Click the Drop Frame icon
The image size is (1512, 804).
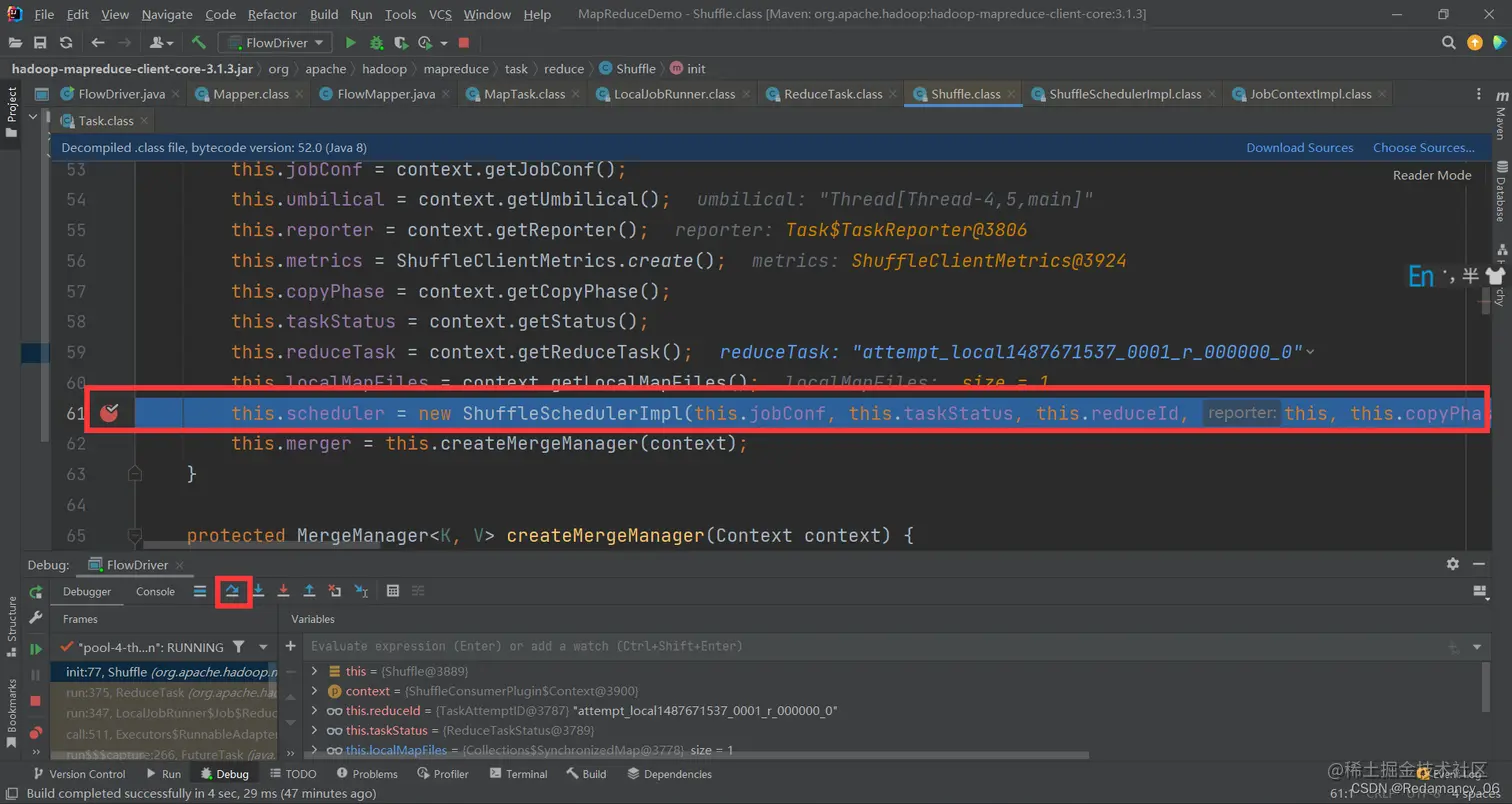click(336, 591)
